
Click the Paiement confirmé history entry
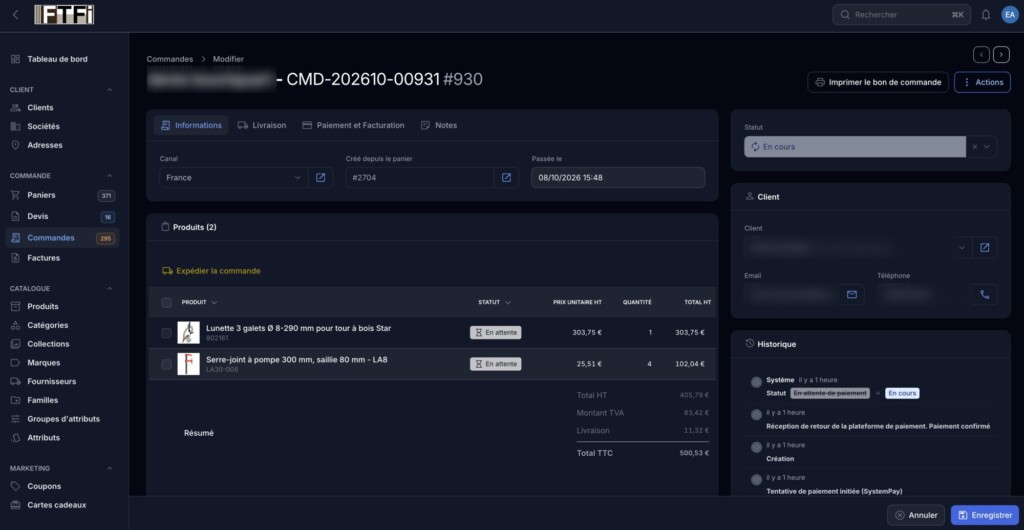(878, 426)
